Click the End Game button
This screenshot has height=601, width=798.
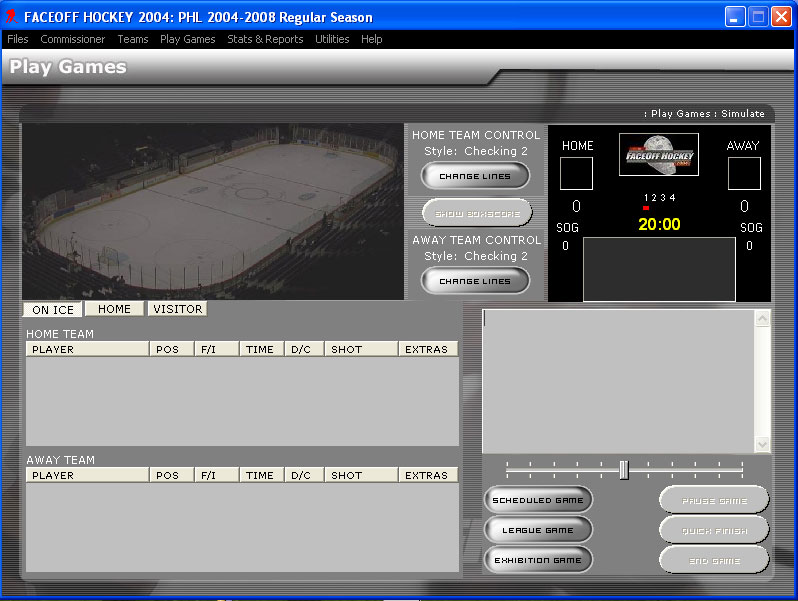coord(714,561)
